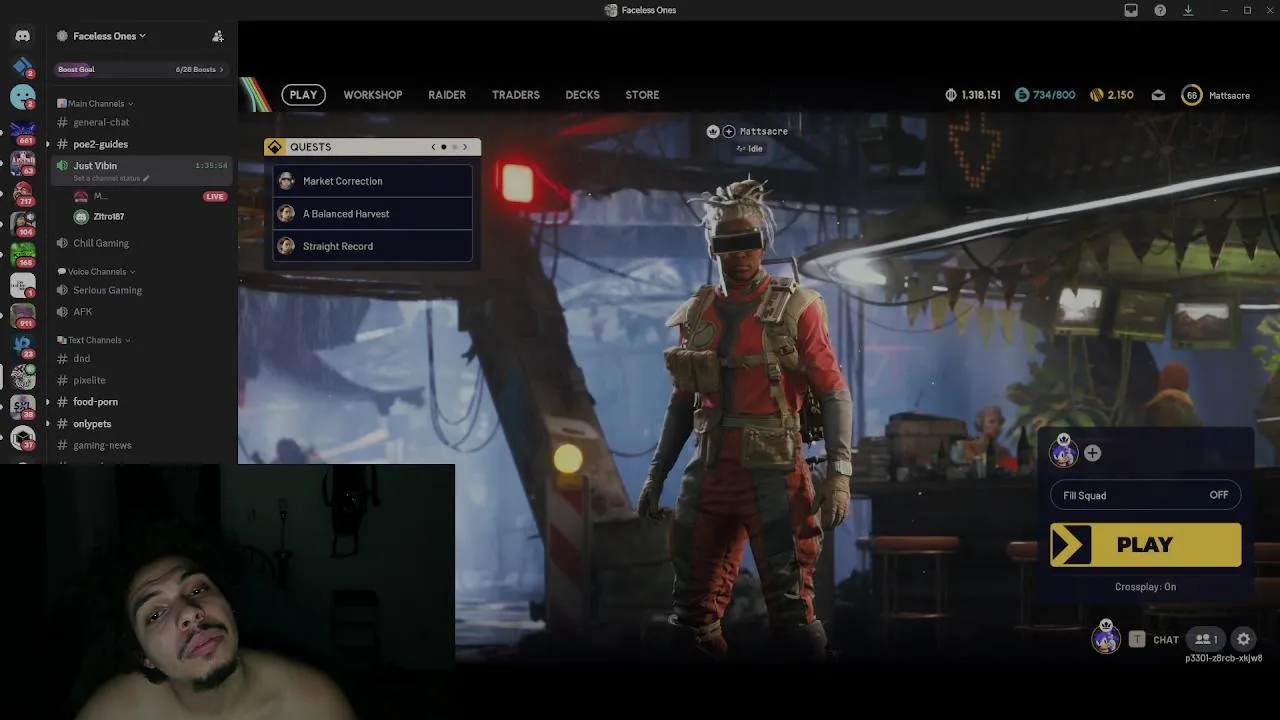Collapse the Text Channels category
1280x720 pixels.
94,340
